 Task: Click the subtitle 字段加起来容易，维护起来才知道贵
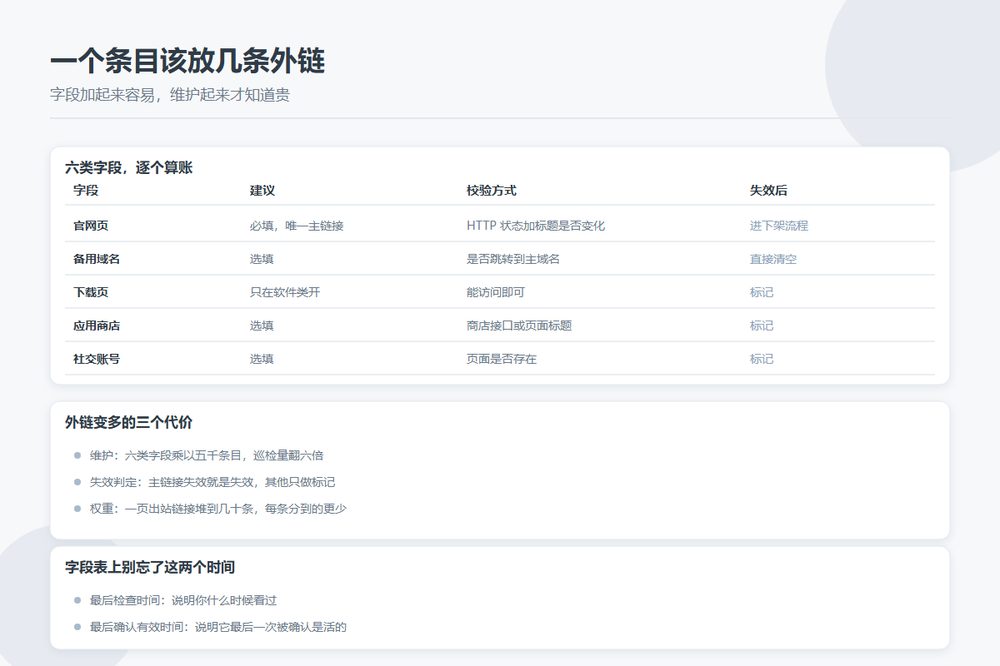click(170, 95)
